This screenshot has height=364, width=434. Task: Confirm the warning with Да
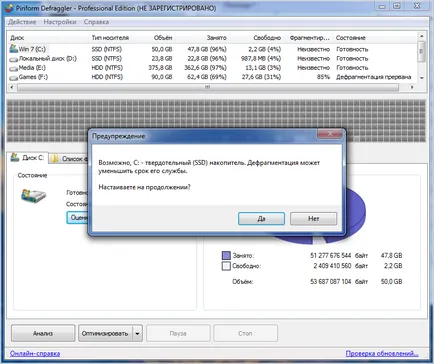261,219
